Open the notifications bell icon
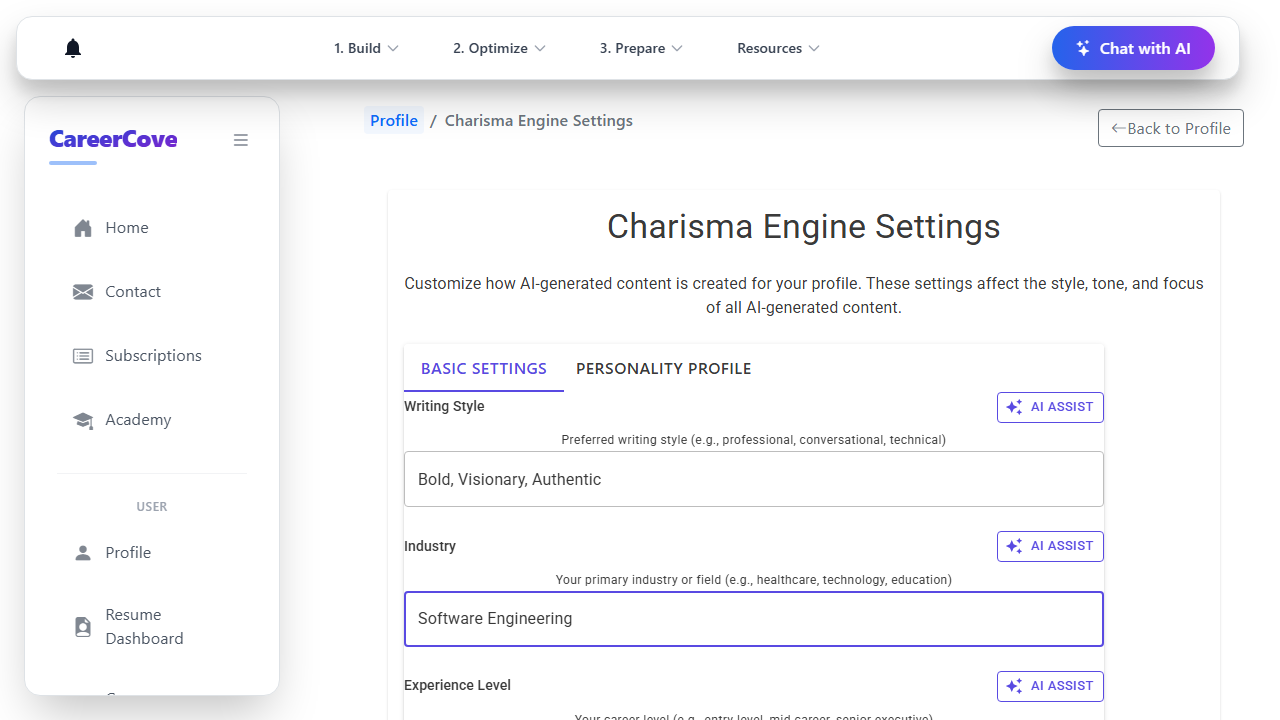Viewport: 1280px width, 720px height. pyautogui.click(x=73, y=48)
